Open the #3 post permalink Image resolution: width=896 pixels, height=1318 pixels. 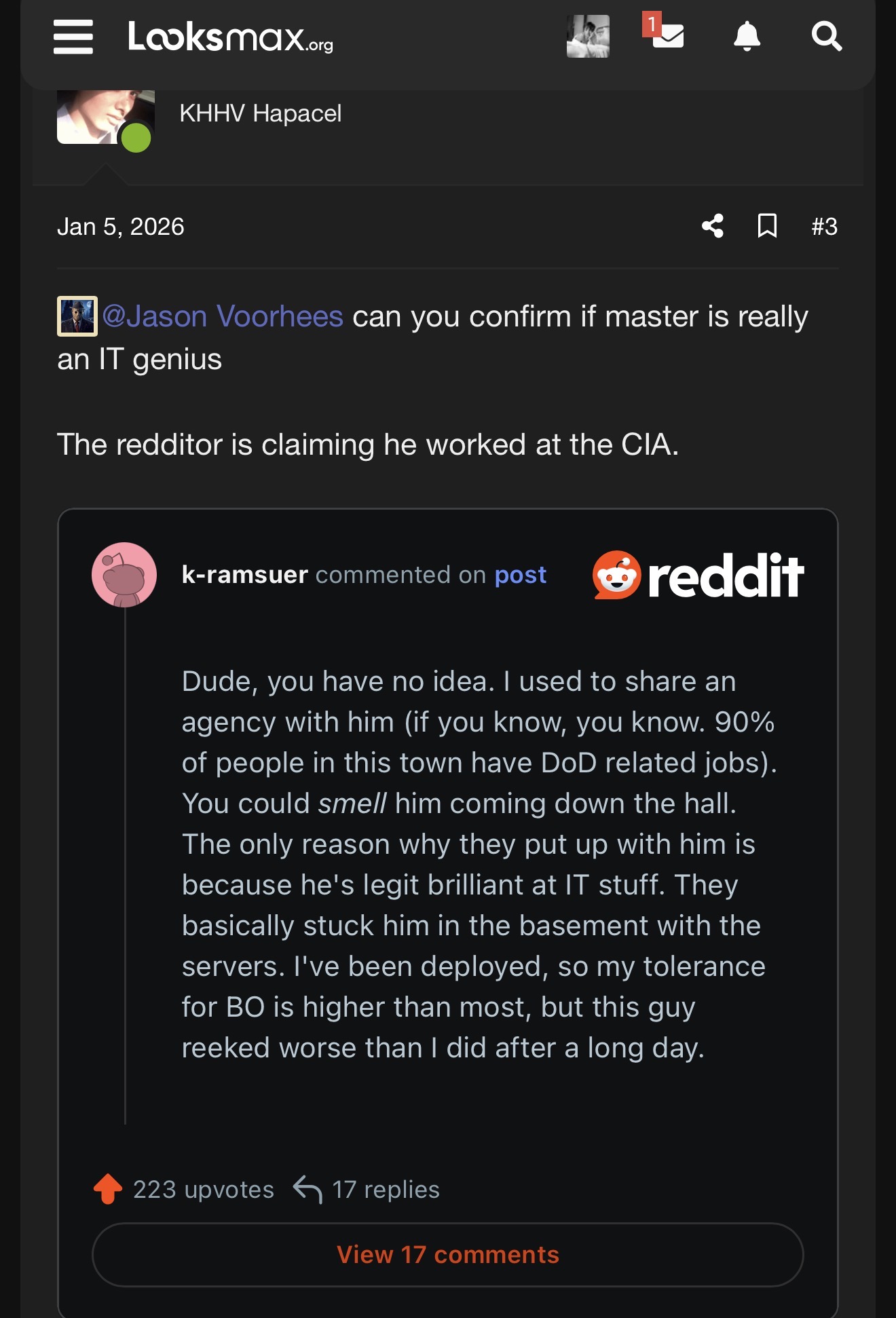824,226
